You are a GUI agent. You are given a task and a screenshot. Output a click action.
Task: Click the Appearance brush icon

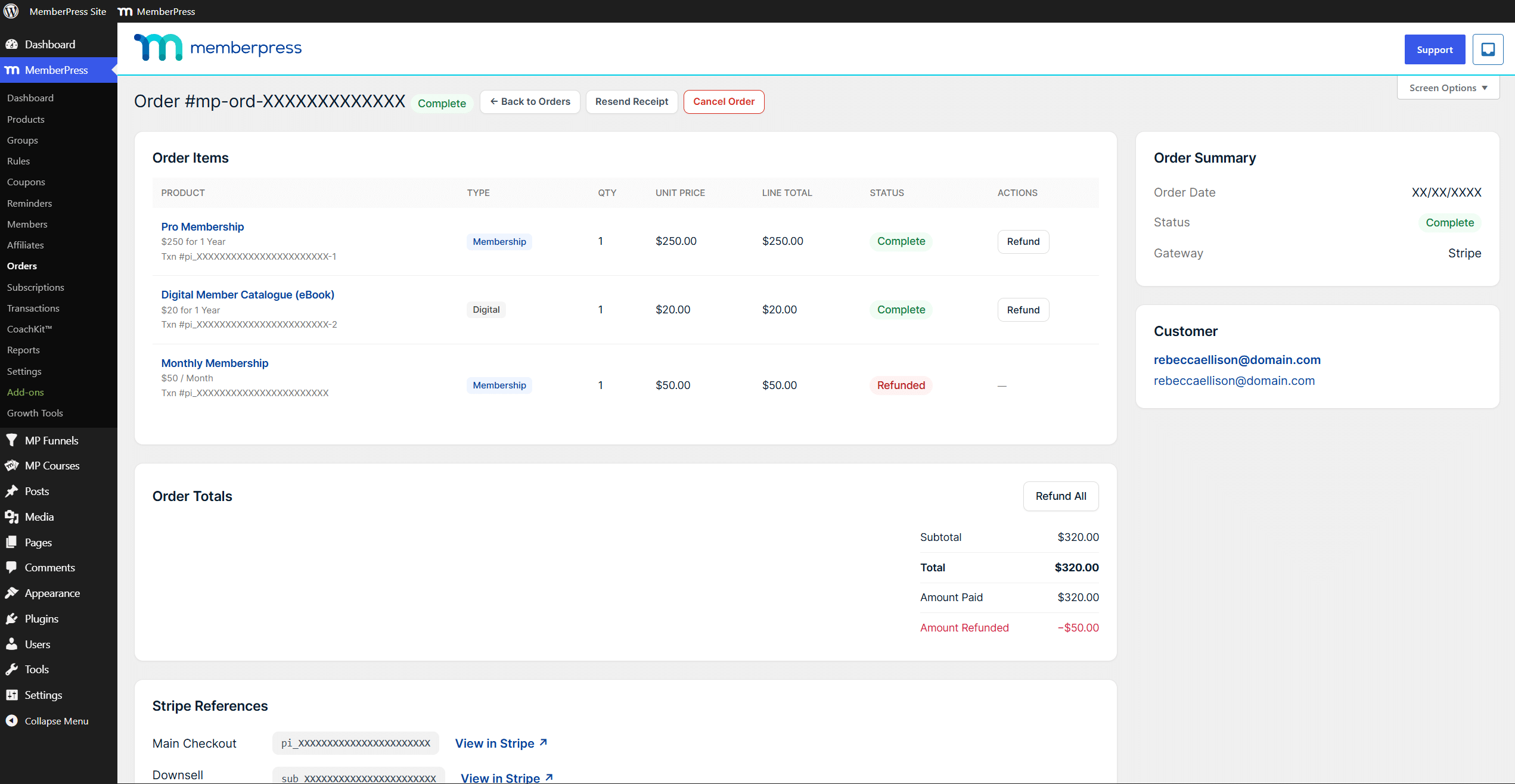[12, 593]
